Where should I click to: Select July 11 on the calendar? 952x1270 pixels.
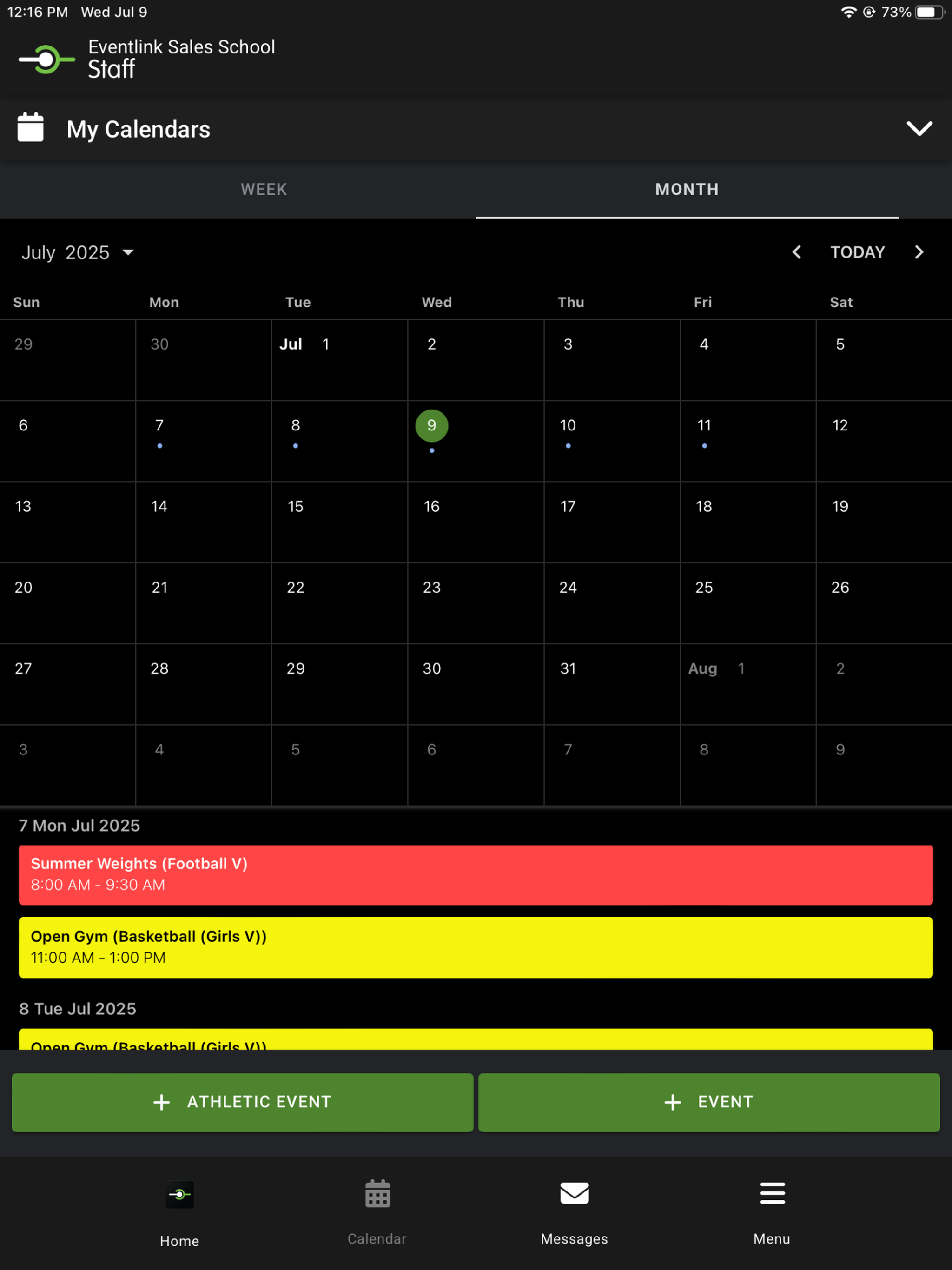pyautogui.click(x=748, y=441)
